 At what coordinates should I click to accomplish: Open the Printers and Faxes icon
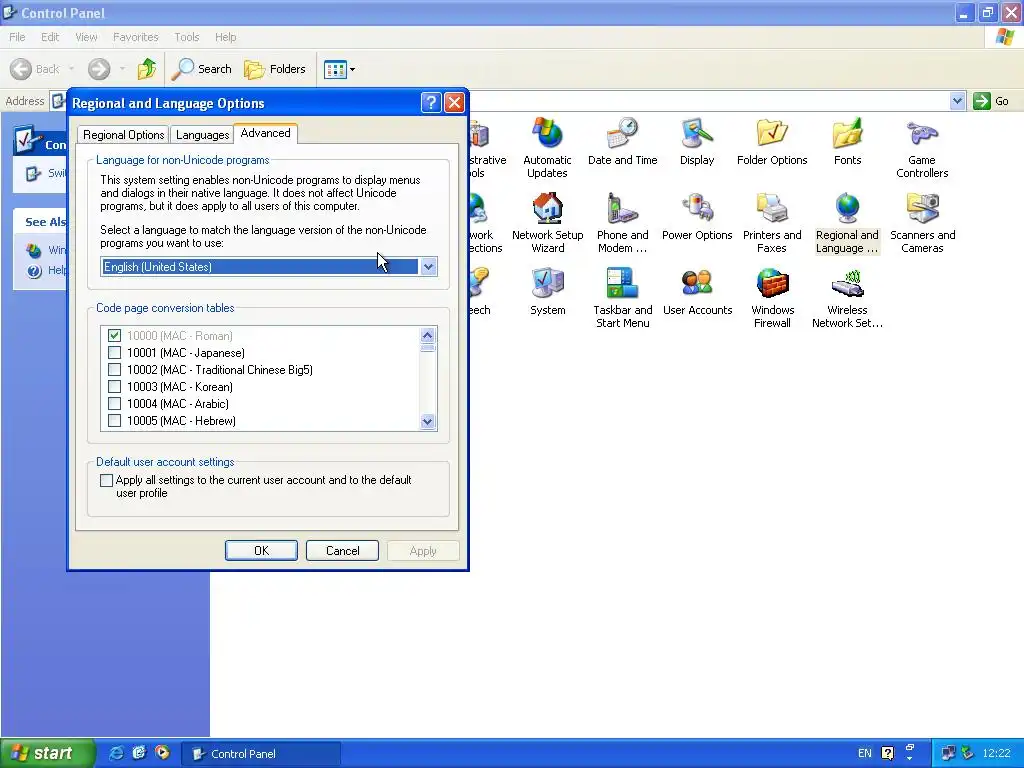click(x=772, y=222)
